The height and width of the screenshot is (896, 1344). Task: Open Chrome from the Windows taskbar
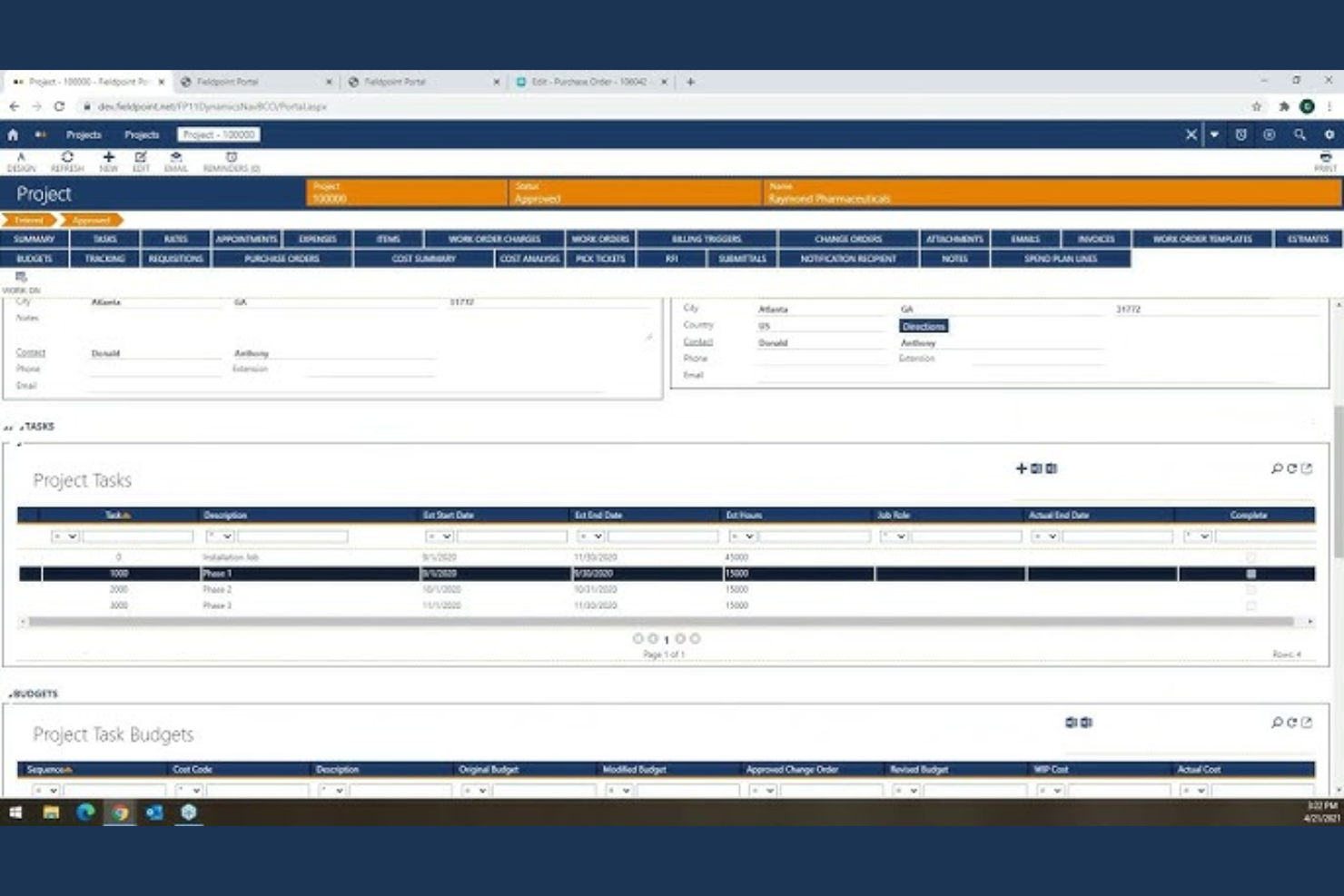[120, 812]
